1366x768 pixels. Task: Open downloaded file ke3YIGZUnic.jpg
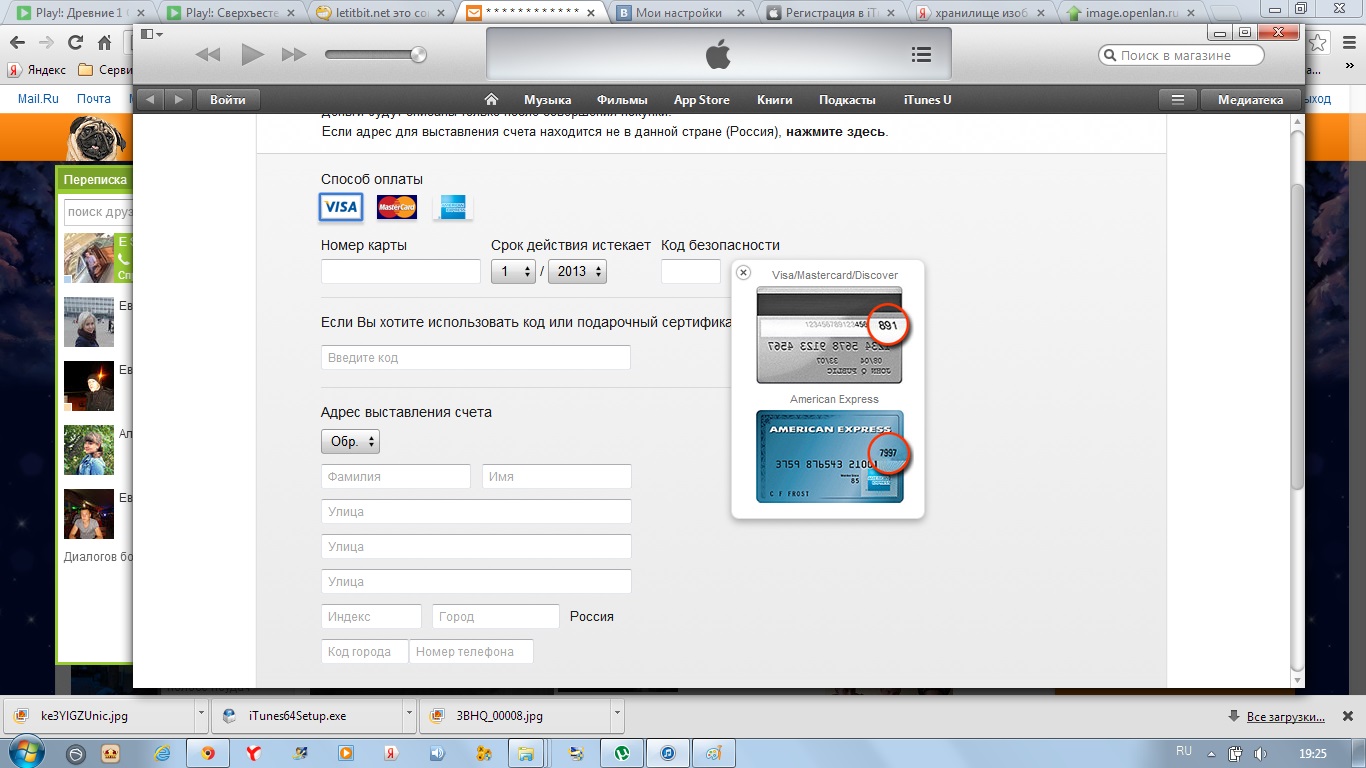tap(99, 716)
